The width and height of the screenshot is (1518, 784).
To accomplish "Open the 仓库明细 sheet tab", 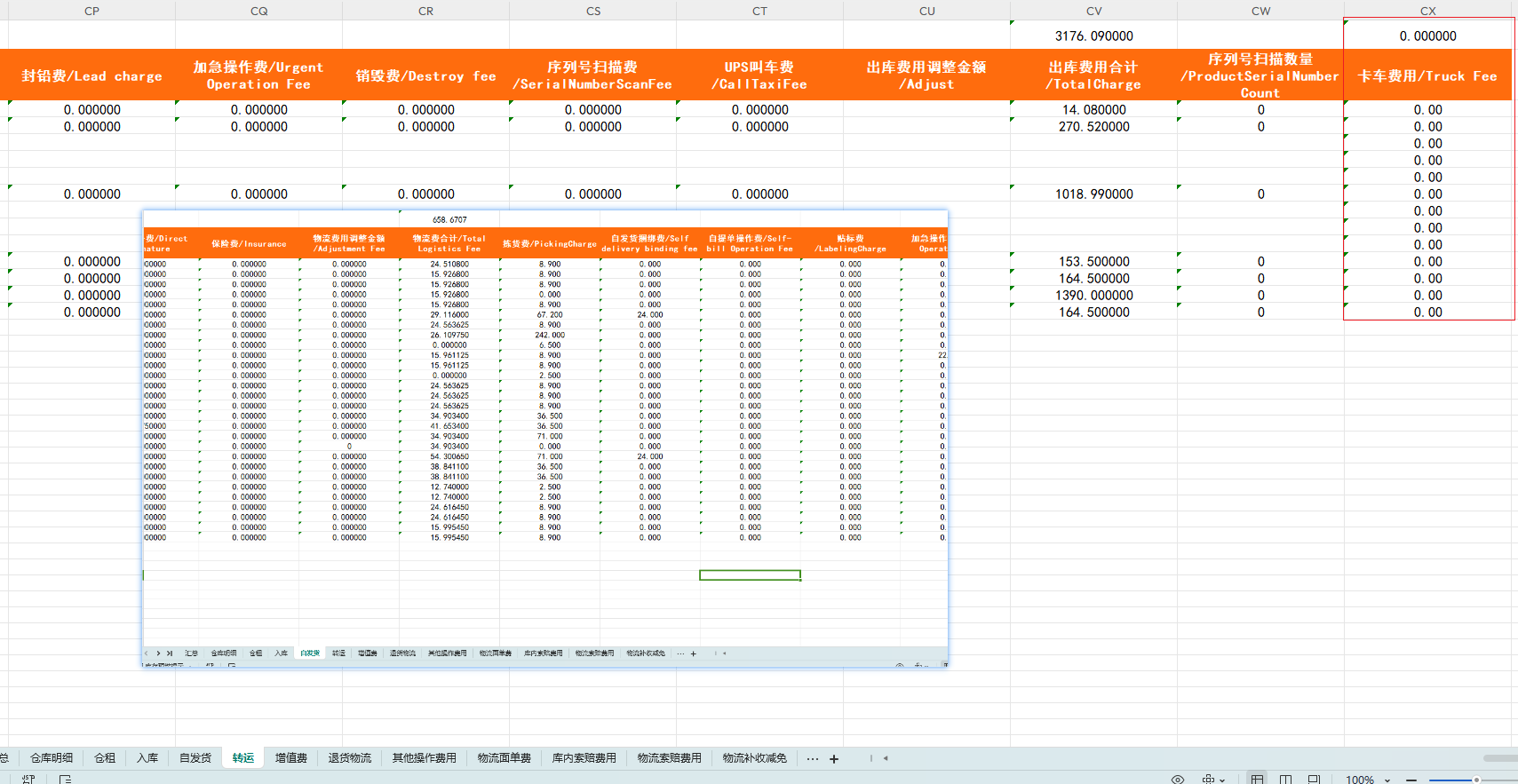I will pyautogui.click(x=52, y=758).
